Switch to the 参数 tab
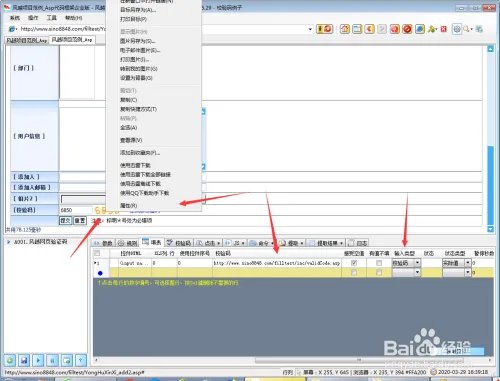 103,243
